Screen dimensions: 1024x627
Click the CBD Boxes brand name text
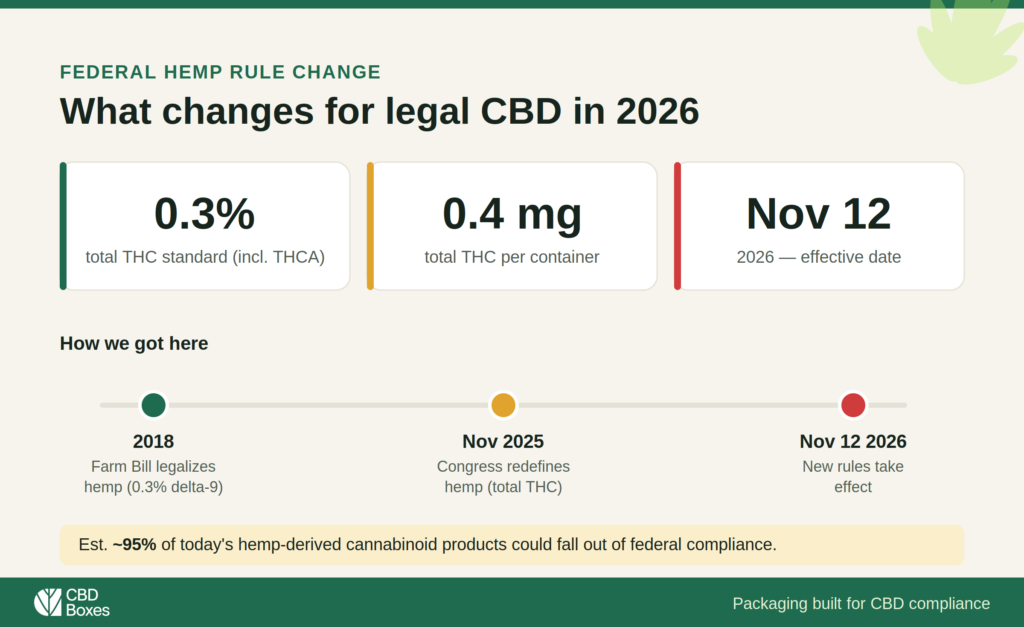pyautogui.click(x=88, y=602)
